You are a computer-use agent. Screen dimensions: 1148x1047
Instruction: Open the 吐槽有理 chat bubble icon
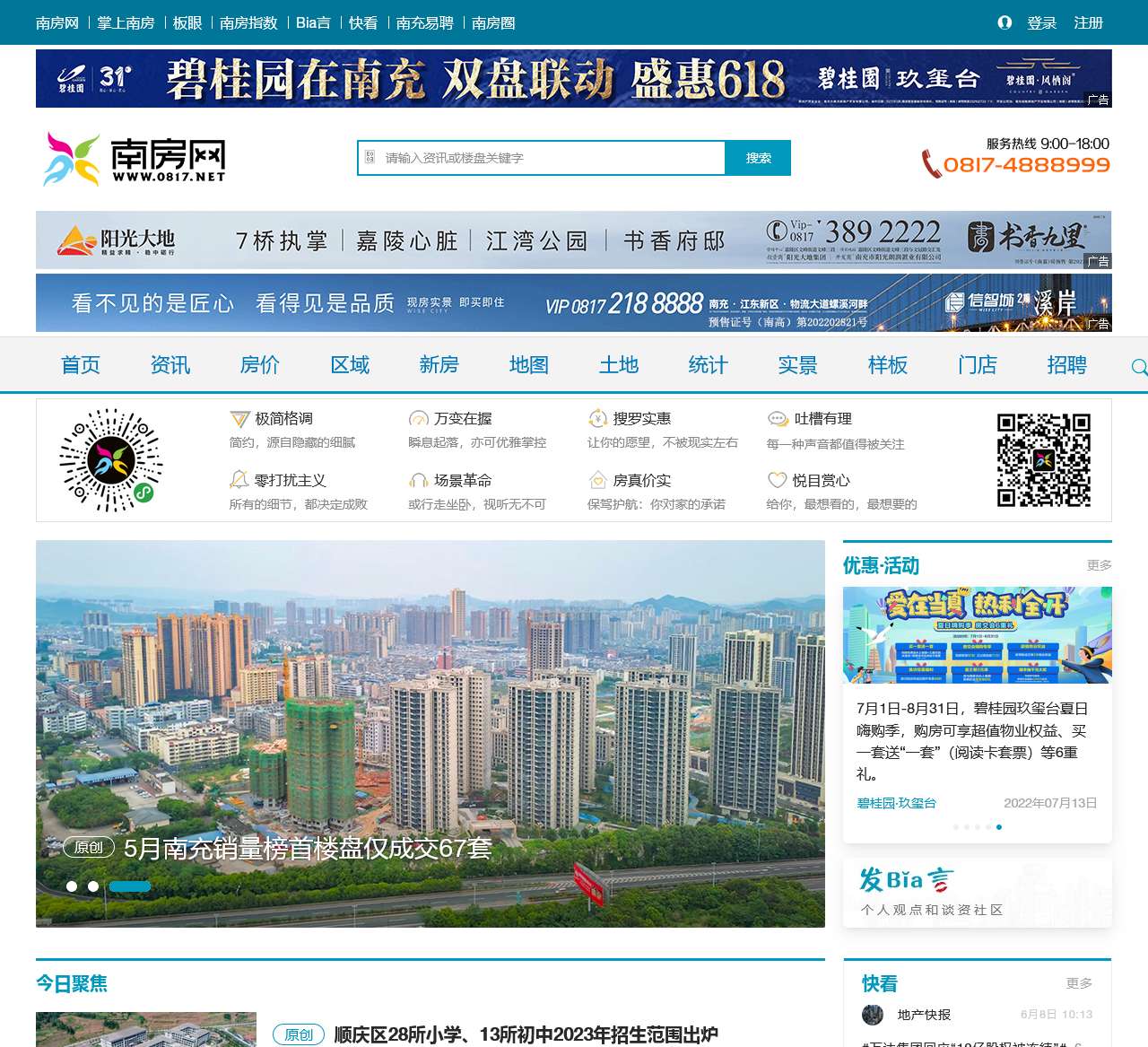click(778, 419)
